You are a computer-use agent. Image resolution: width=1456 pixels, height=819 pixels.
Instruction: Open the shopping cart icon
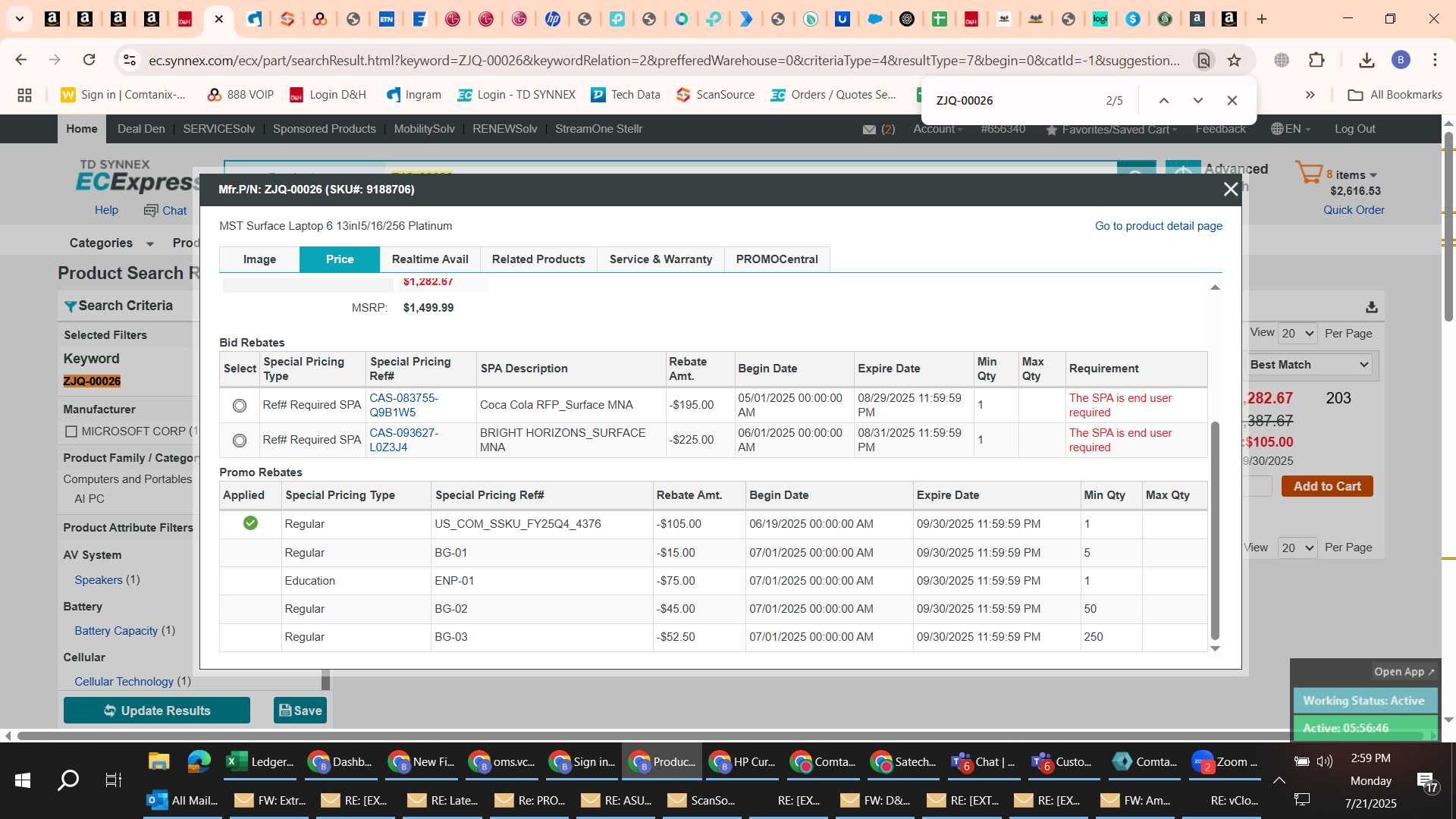pos(1309,173)
